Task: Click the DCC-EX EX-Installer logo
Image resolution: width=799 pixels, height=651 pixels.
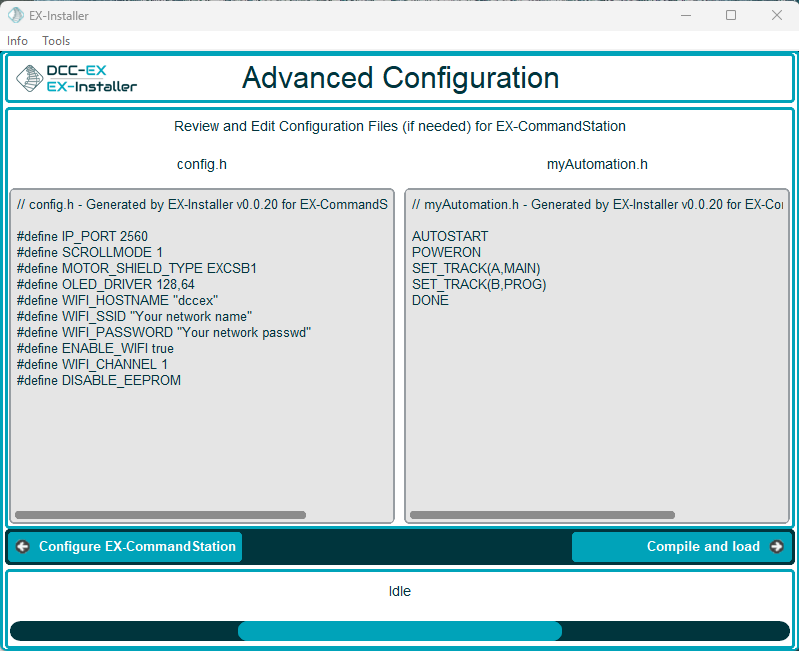Action: (x=76, y=78)
